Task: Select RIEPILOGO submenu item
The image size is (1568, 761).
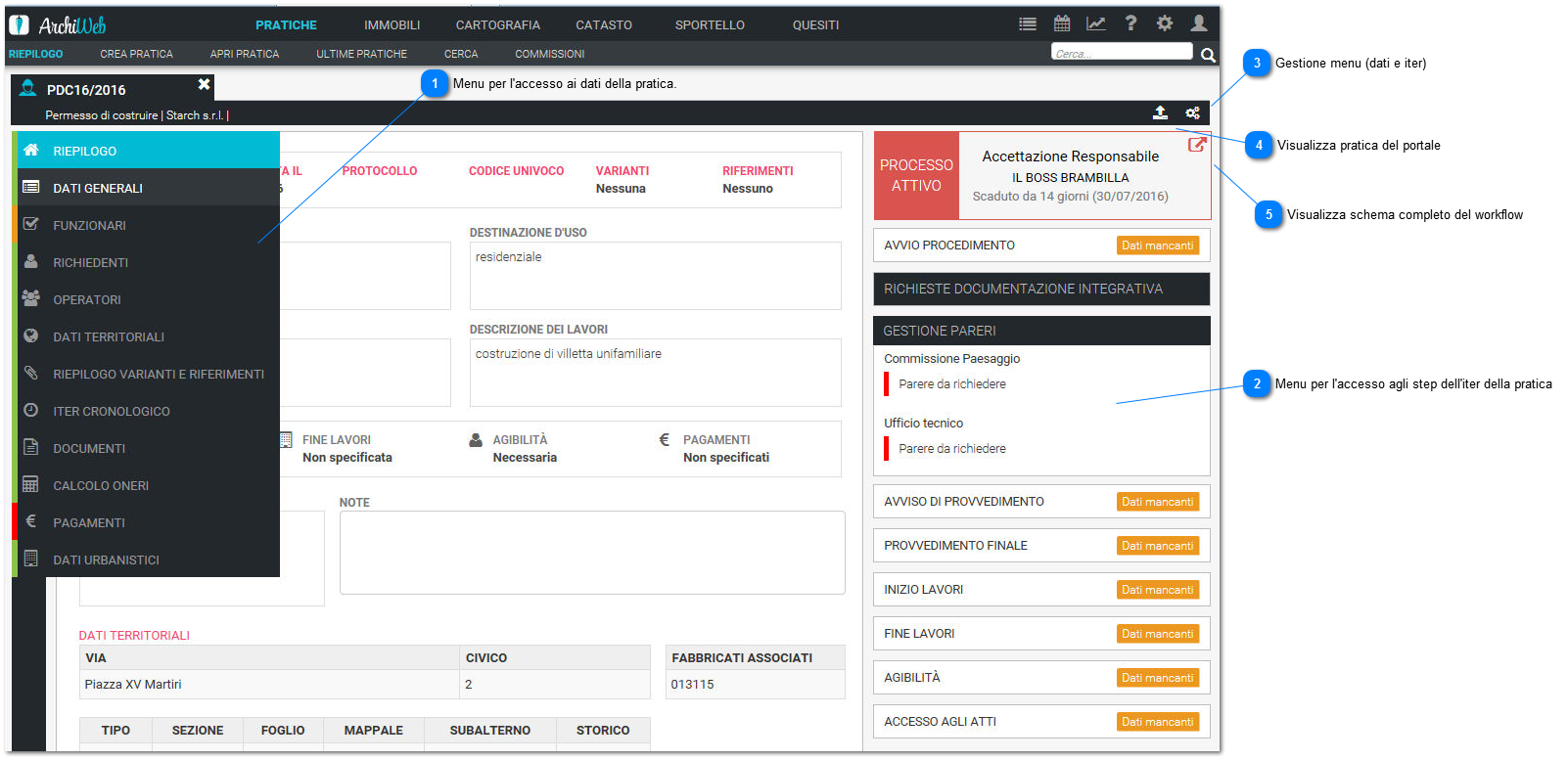Action: click(36, 54)
